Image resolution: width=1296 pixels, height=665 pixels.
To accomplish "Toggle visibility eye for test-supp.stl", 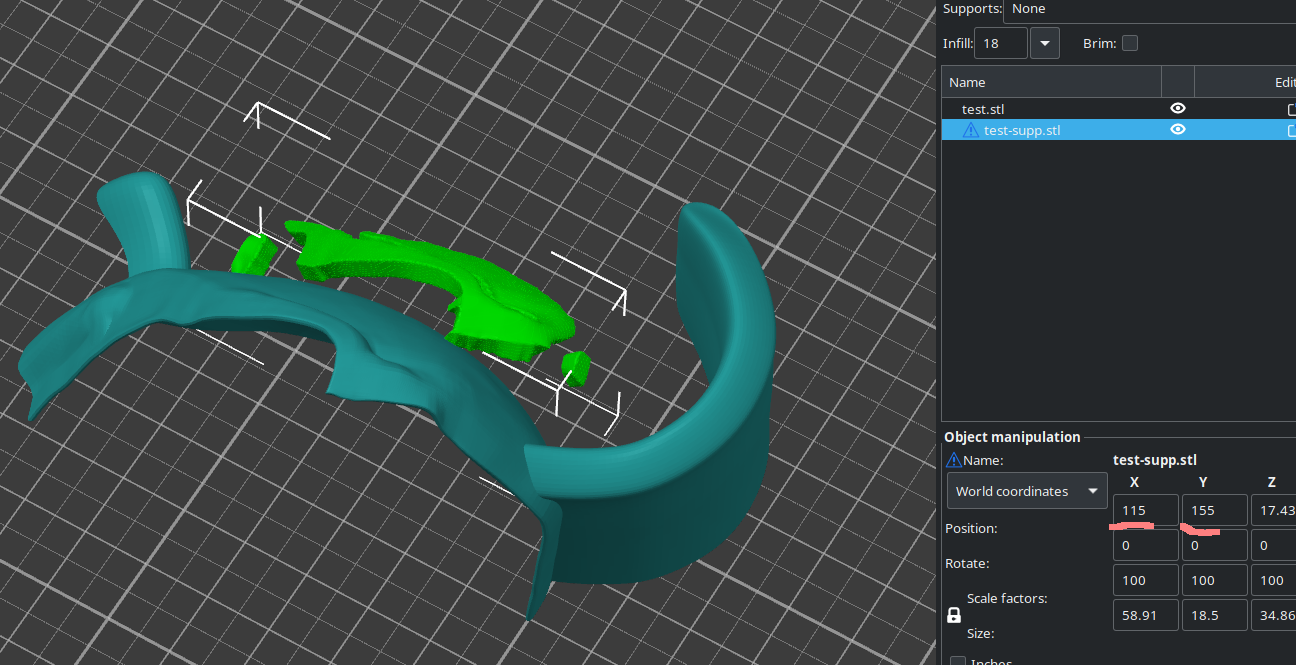I will tap(1178, 129).
